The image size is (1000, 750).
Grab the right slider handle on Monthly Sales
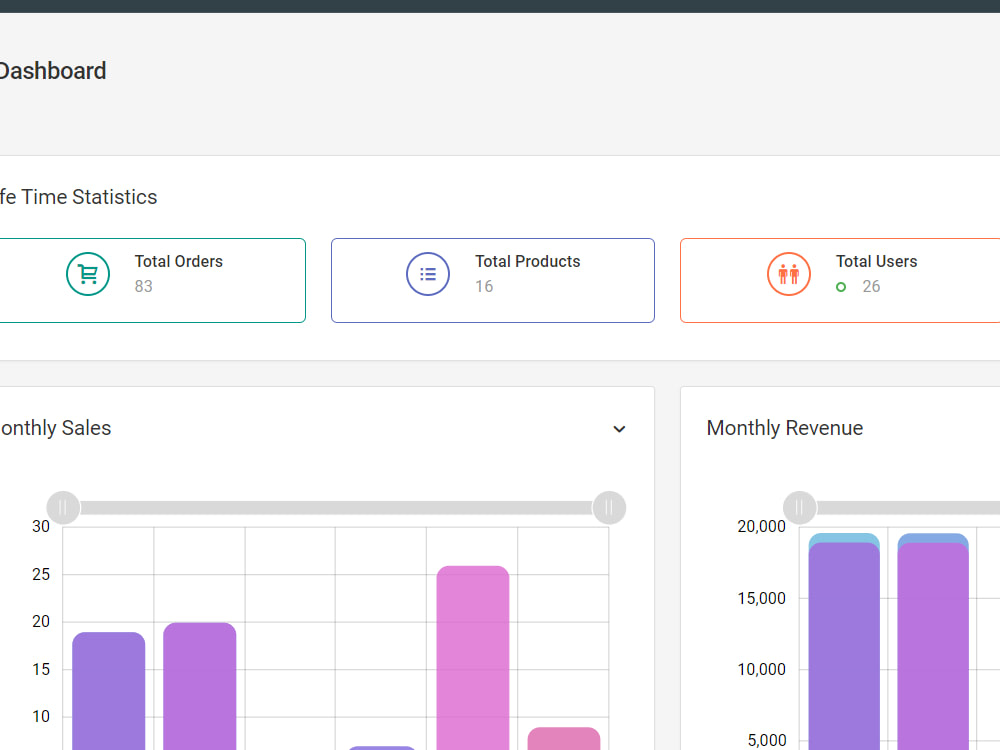(x=609, y=508)
